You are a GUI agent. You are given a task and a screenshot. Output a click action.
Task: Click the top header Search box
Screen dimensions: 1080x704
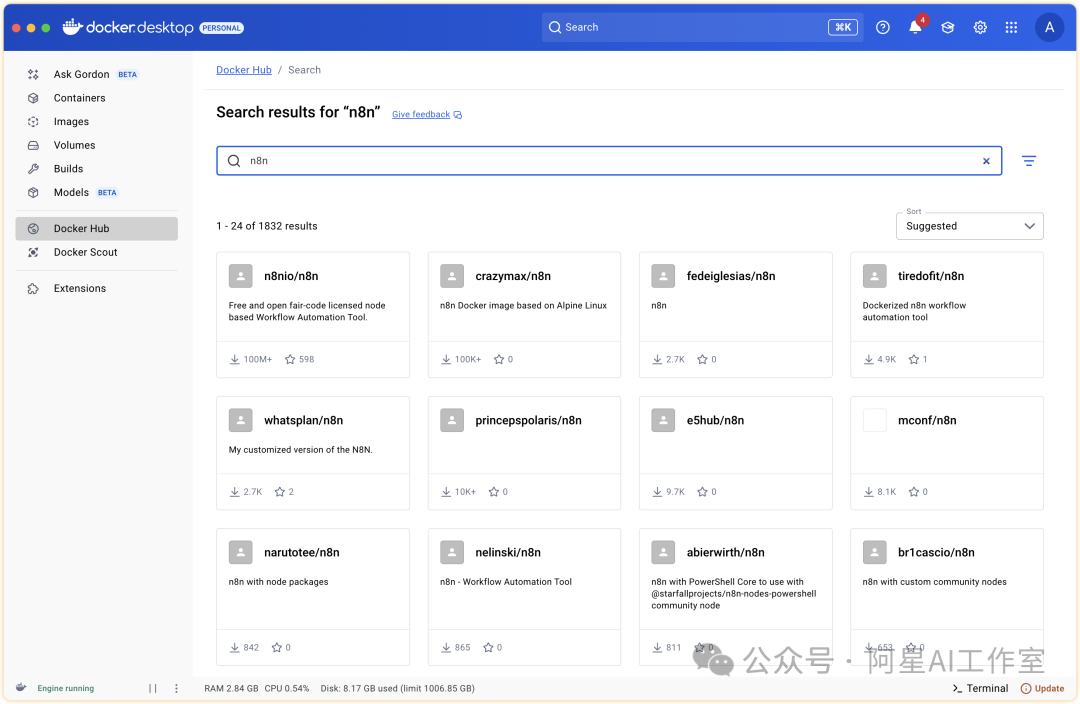click(701, 28)
